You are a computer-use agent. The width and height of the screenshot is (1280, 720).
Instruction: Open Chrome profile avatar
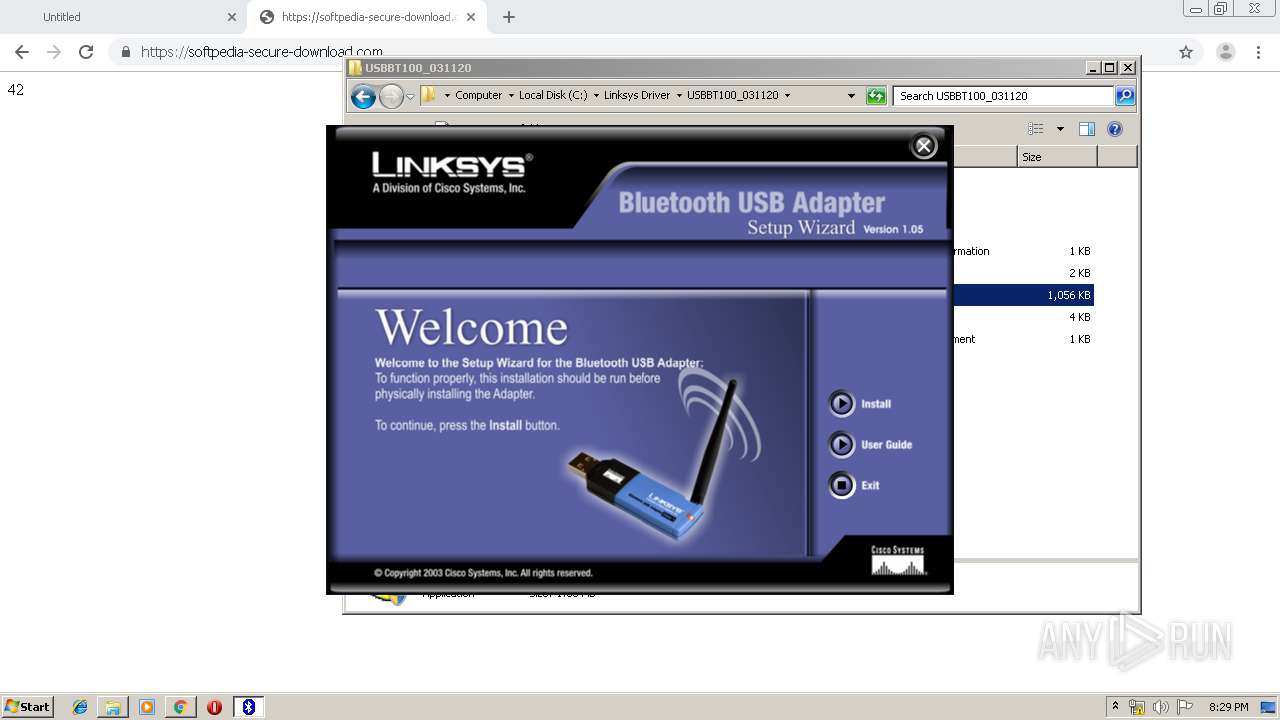click(x=1226, y=52)
